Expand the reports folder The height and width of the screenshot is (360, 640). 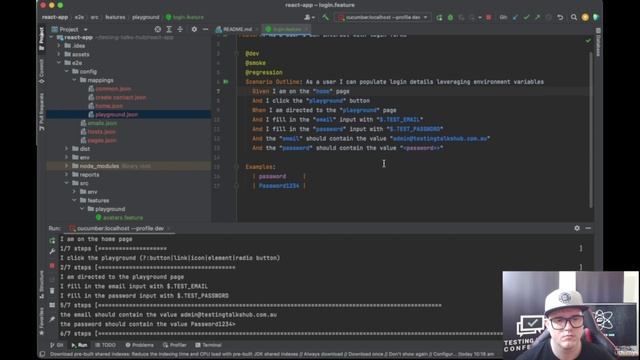coord(67,175)
